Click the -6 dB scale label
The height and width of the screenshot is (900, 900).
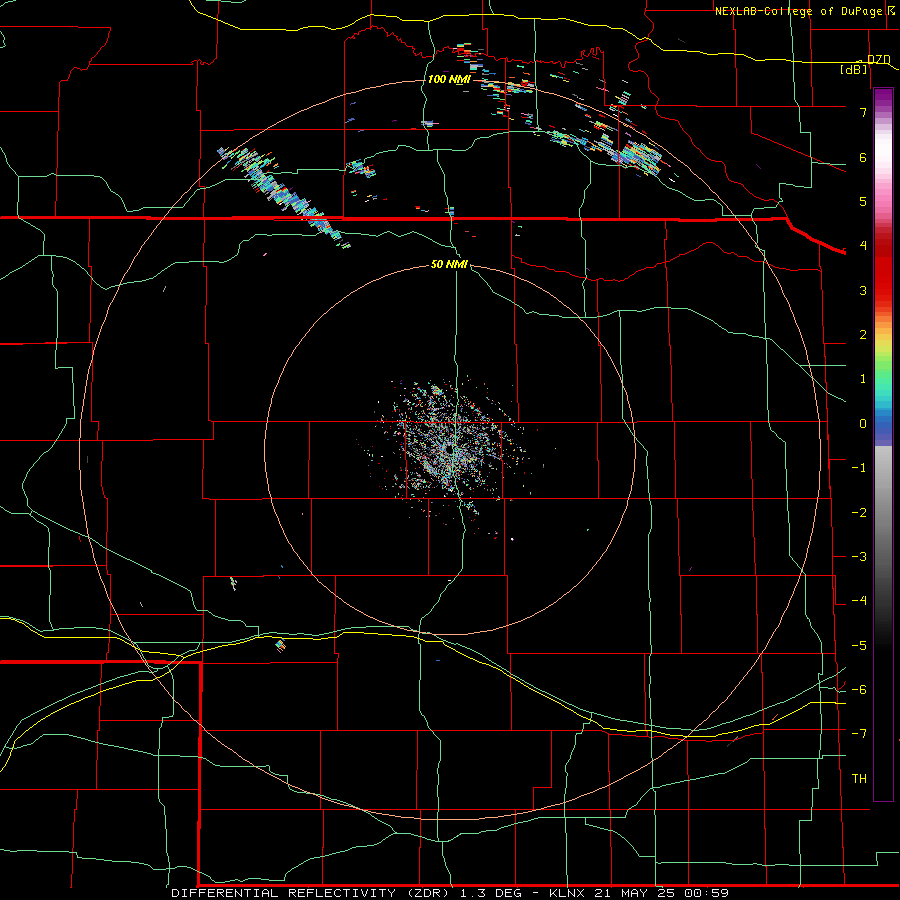coord(859,690)
